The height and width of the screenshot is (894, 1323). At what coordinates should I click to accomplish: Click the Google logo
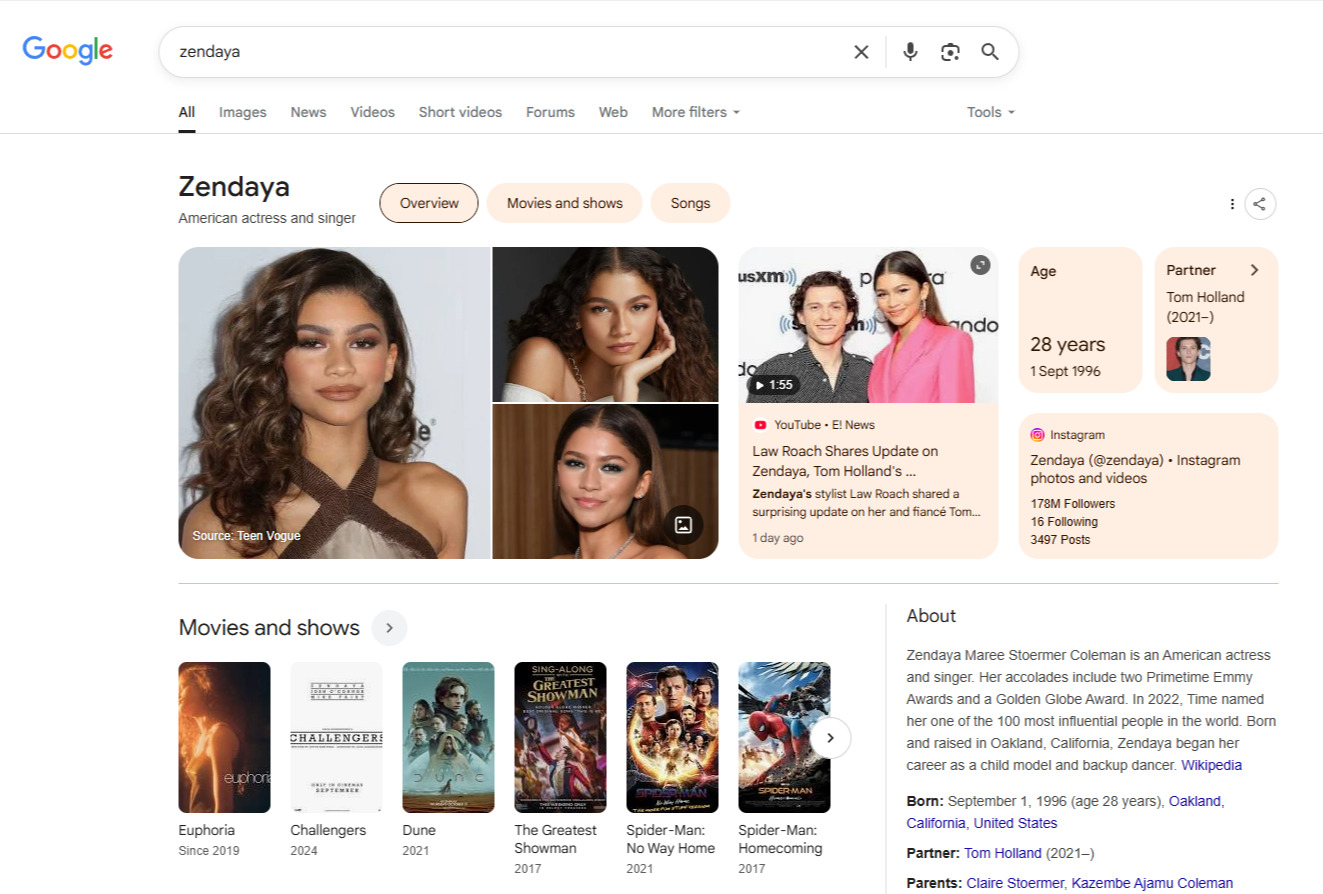click(x=68, y=50)
